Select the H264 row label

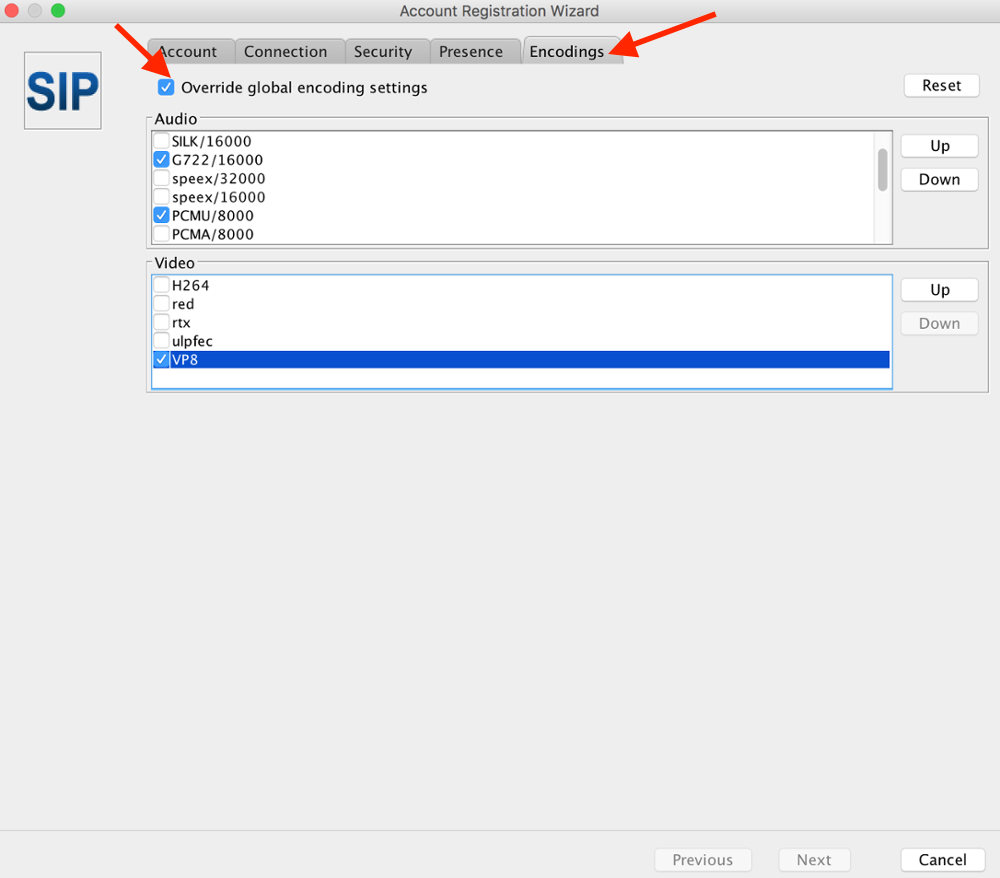pos(191,285)
